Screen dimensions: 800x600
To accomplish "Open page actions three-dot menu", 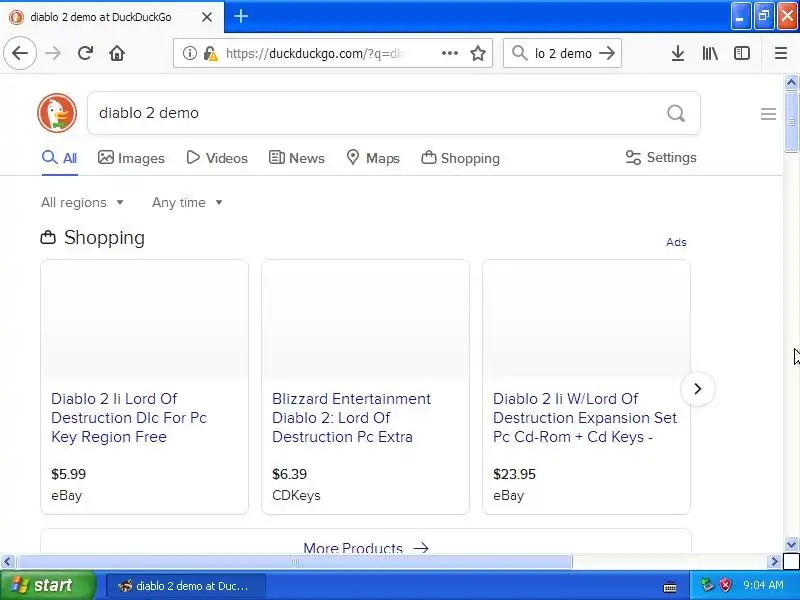I will tap(449, 53).
